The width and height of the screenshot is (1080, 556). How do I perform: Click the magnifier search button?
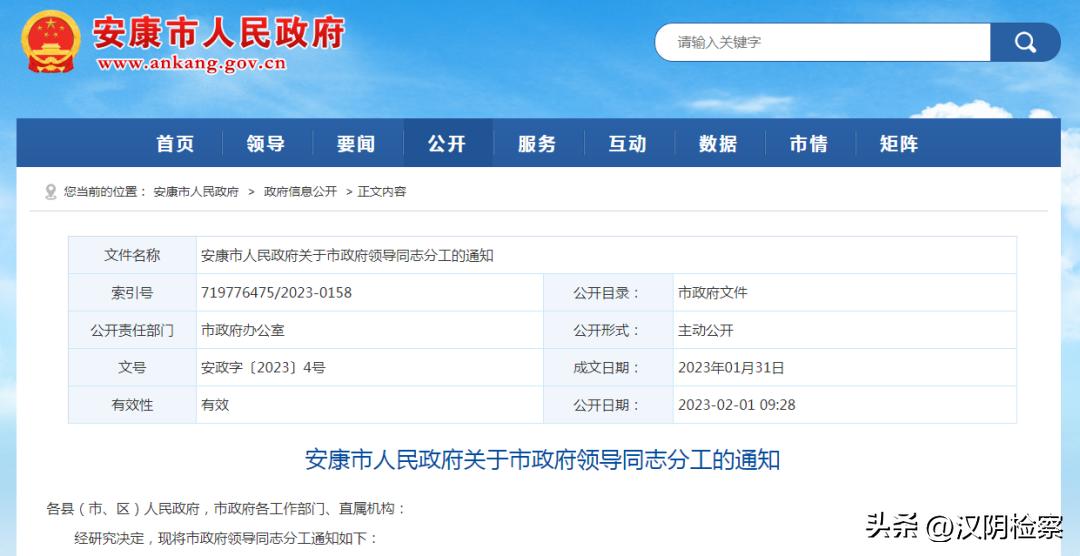(x=1025, y=43)
